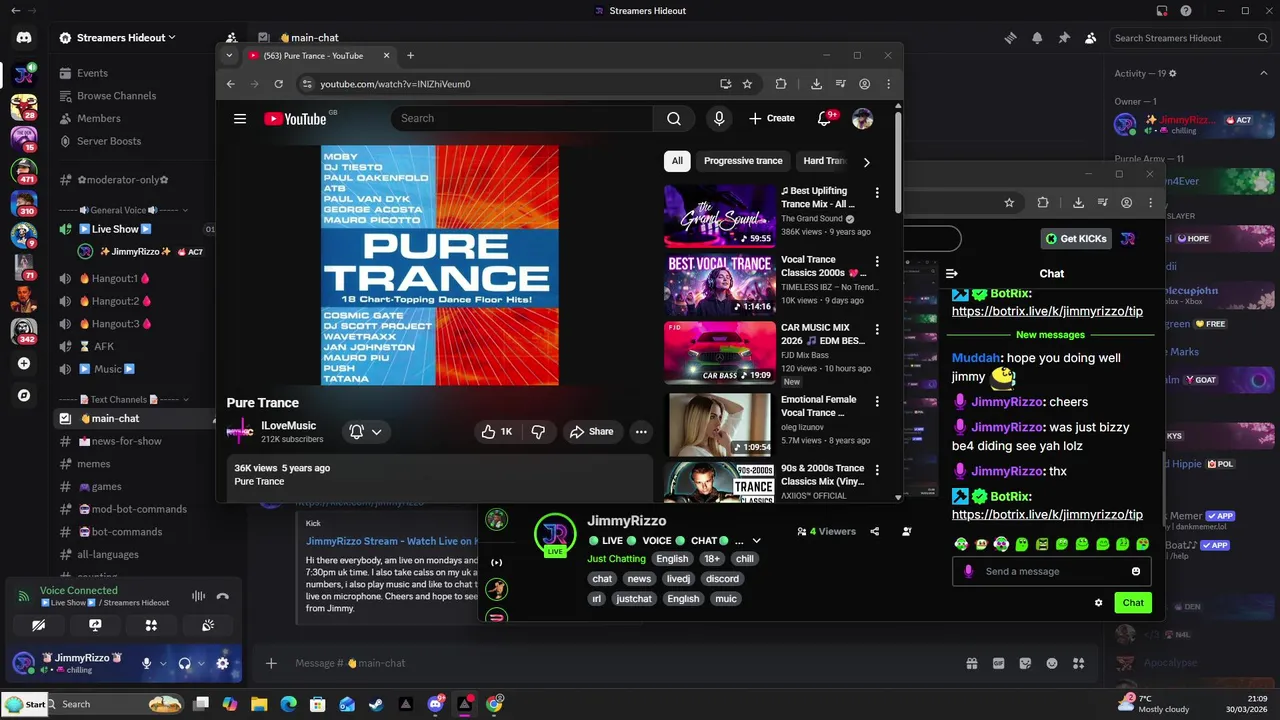Click the YouTube search magnifier button
This screenshot has width=1280, height=720.
[x=674, y=118]
